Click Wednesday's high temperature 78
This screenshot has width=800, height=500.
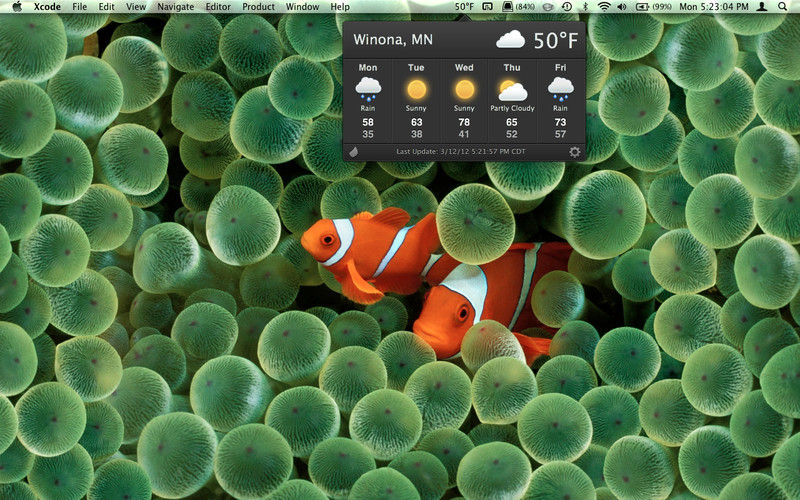(464, 122)
